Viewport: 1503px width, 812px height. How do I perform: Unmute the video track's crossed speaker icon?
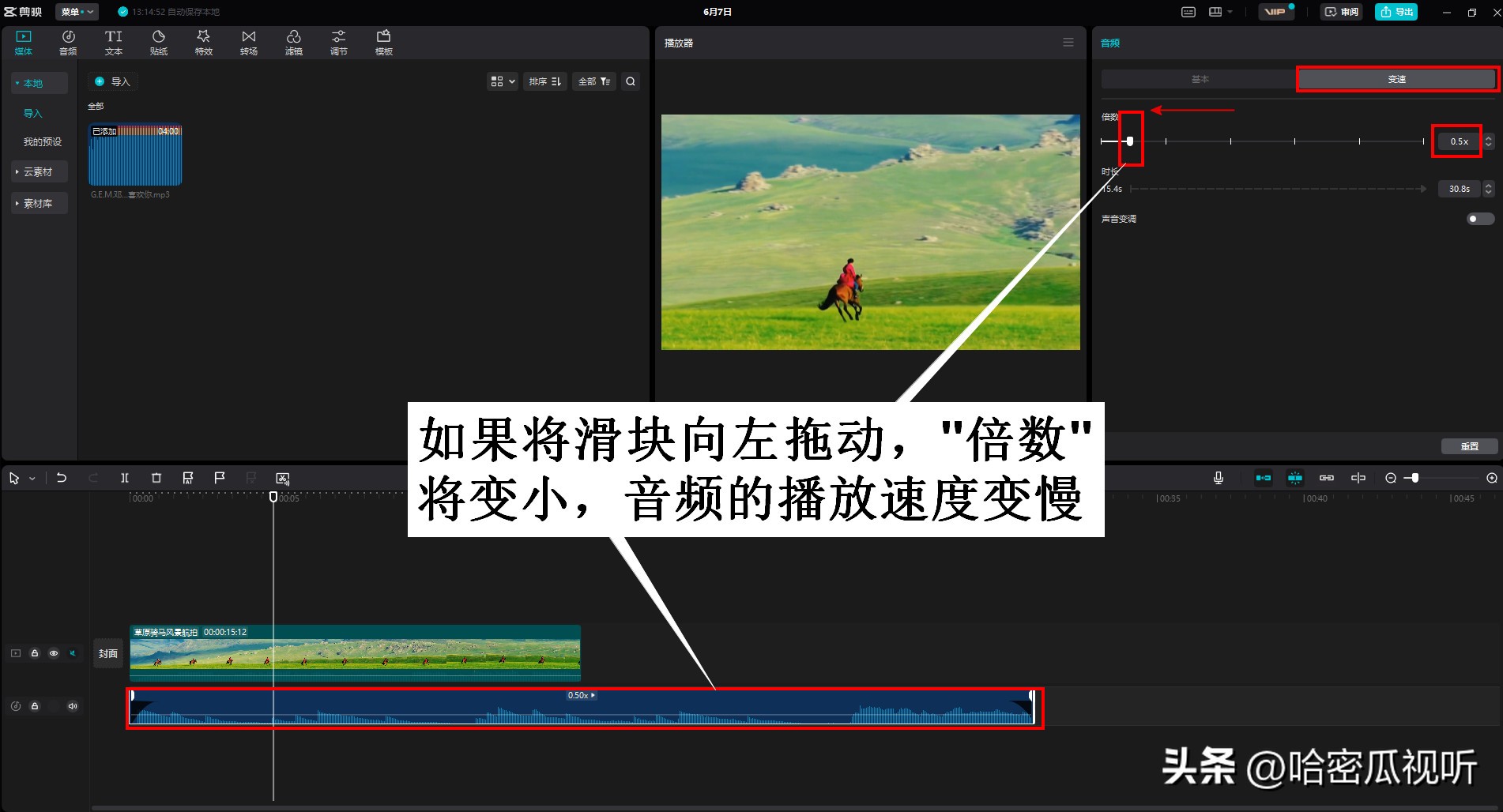click(x=72, y=653)
